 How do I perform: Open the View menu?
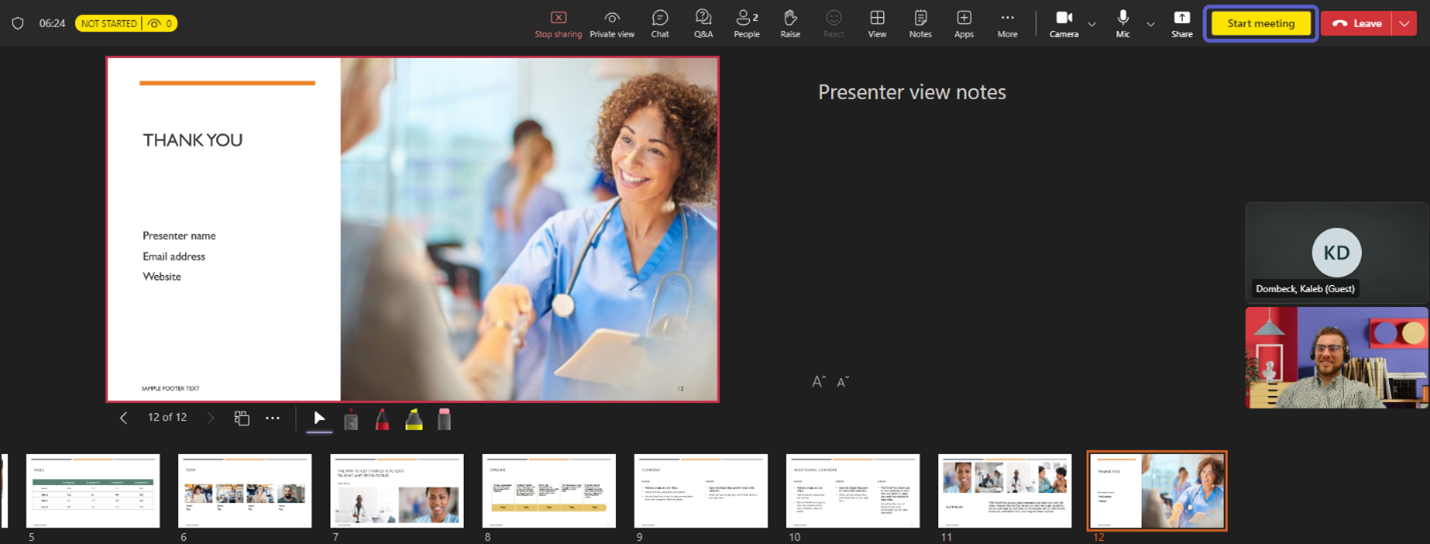(x=877, y=24)
